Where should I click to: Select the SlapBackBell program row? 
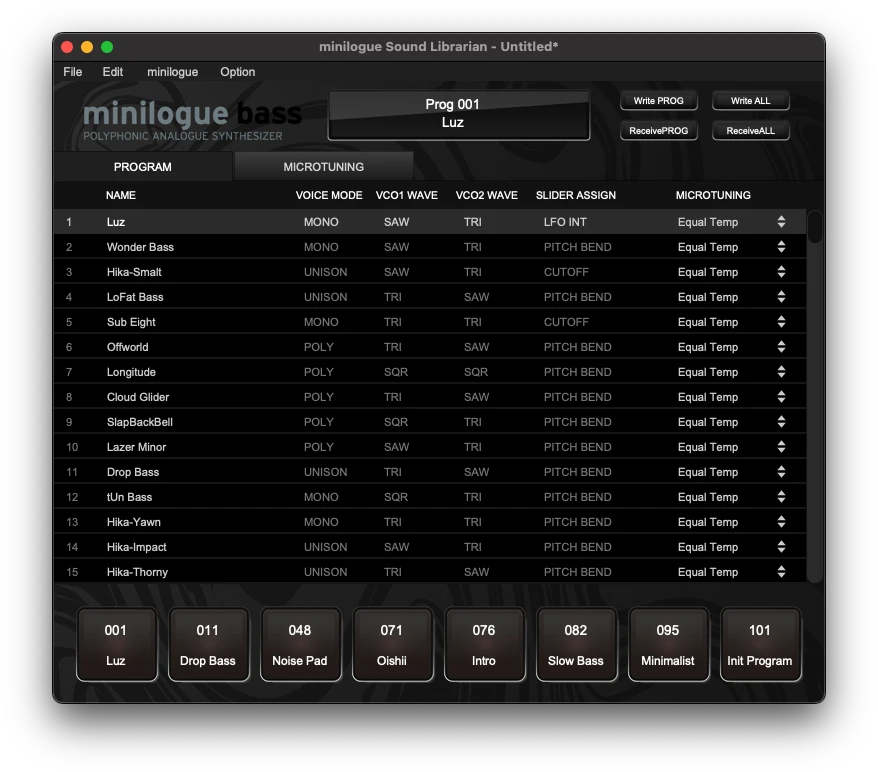pyautogui.click(x=430, y=422)
